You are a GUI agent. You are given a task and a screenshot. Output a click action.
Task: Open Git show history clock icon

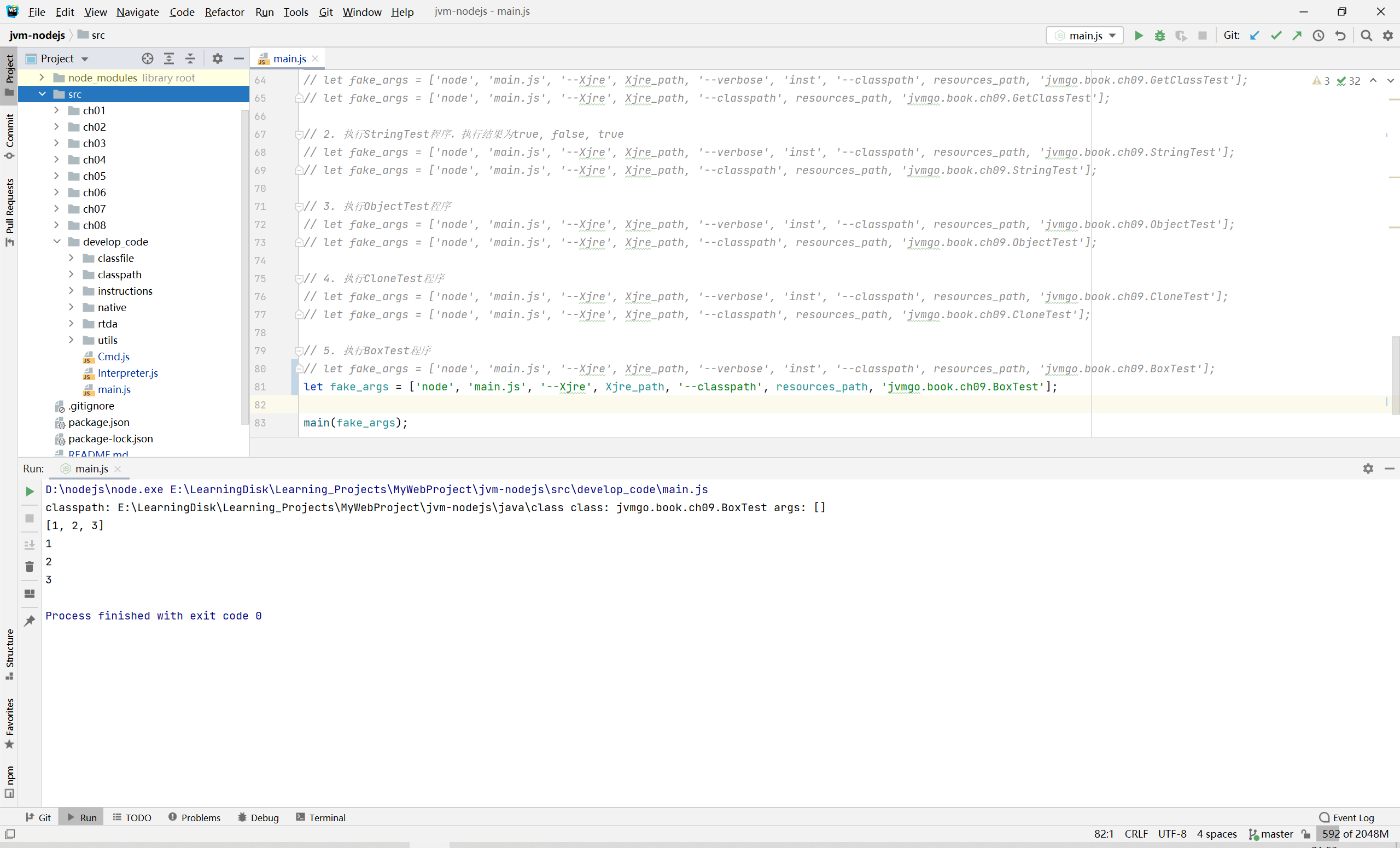[x=1319, y=35]
